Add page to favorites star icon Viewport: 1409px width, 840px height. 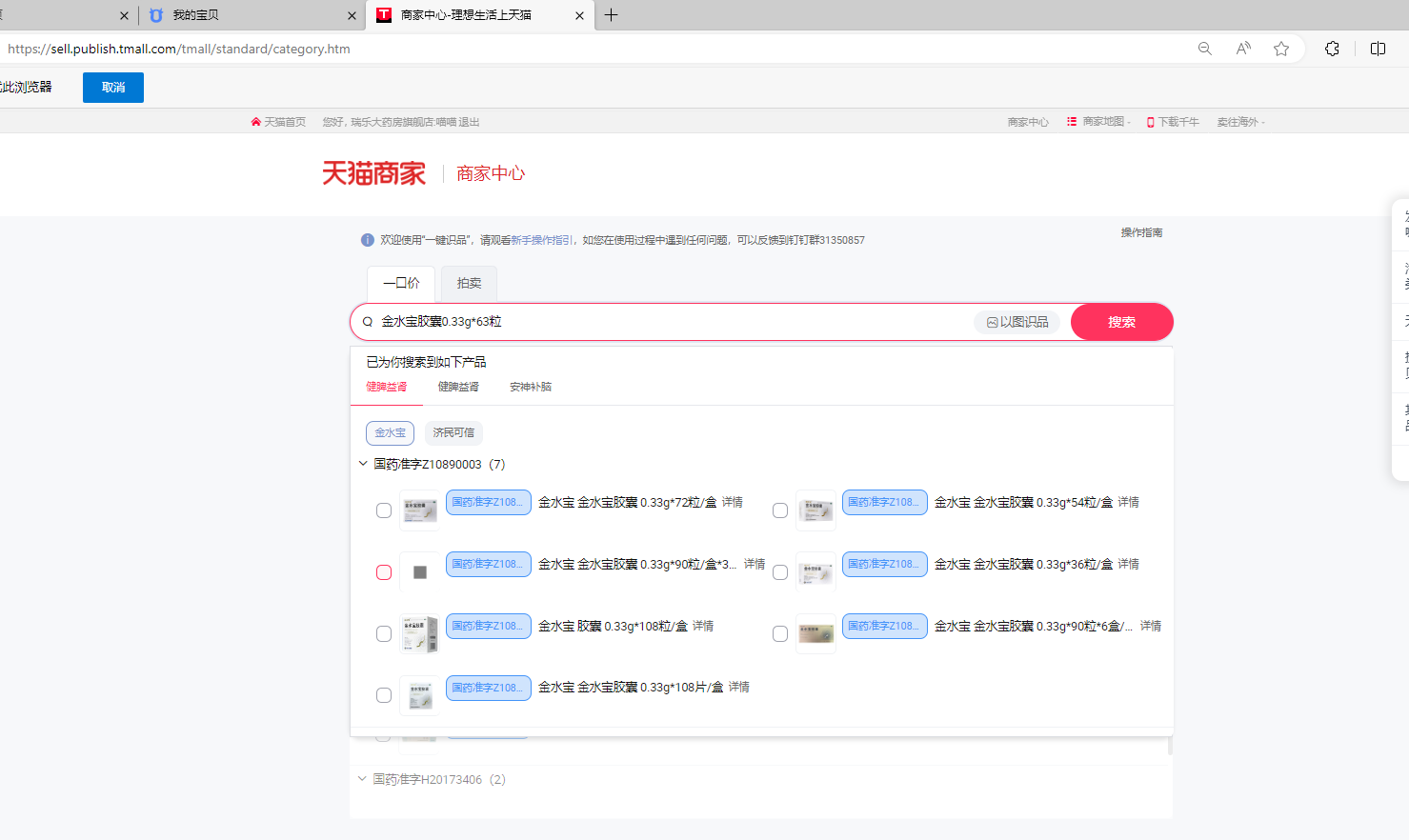[1281, 49]
